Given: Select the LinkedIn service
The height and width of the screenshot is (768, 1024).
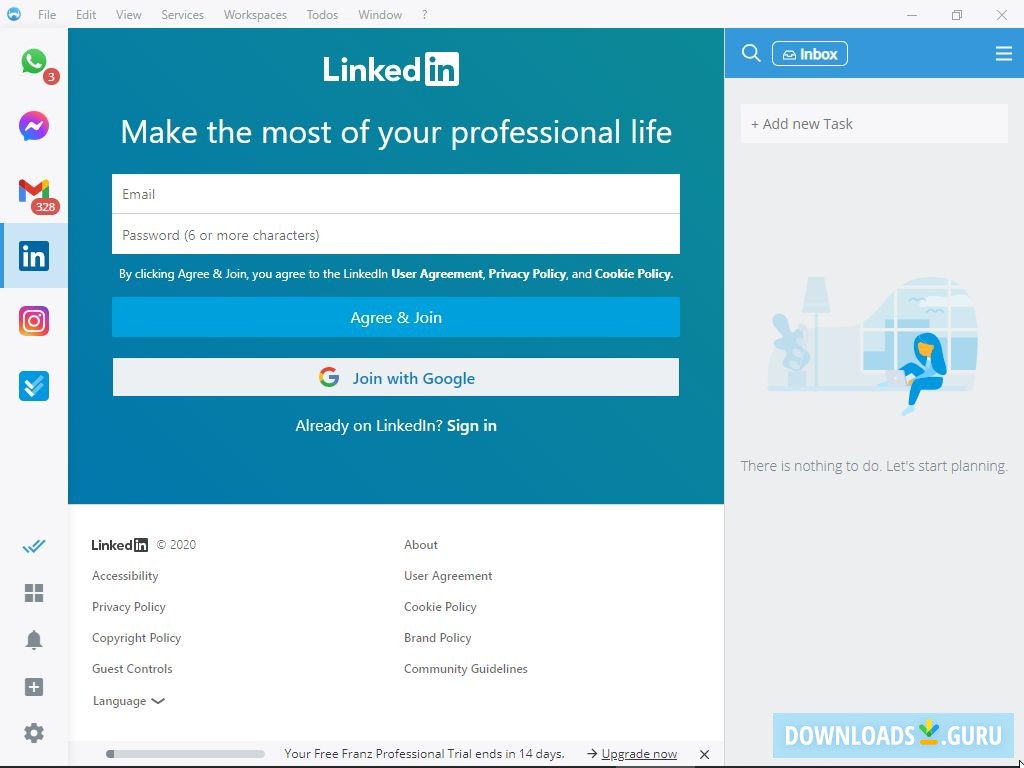Looking at the screenshot, I should pyautogui.click(x=34, y=256).
